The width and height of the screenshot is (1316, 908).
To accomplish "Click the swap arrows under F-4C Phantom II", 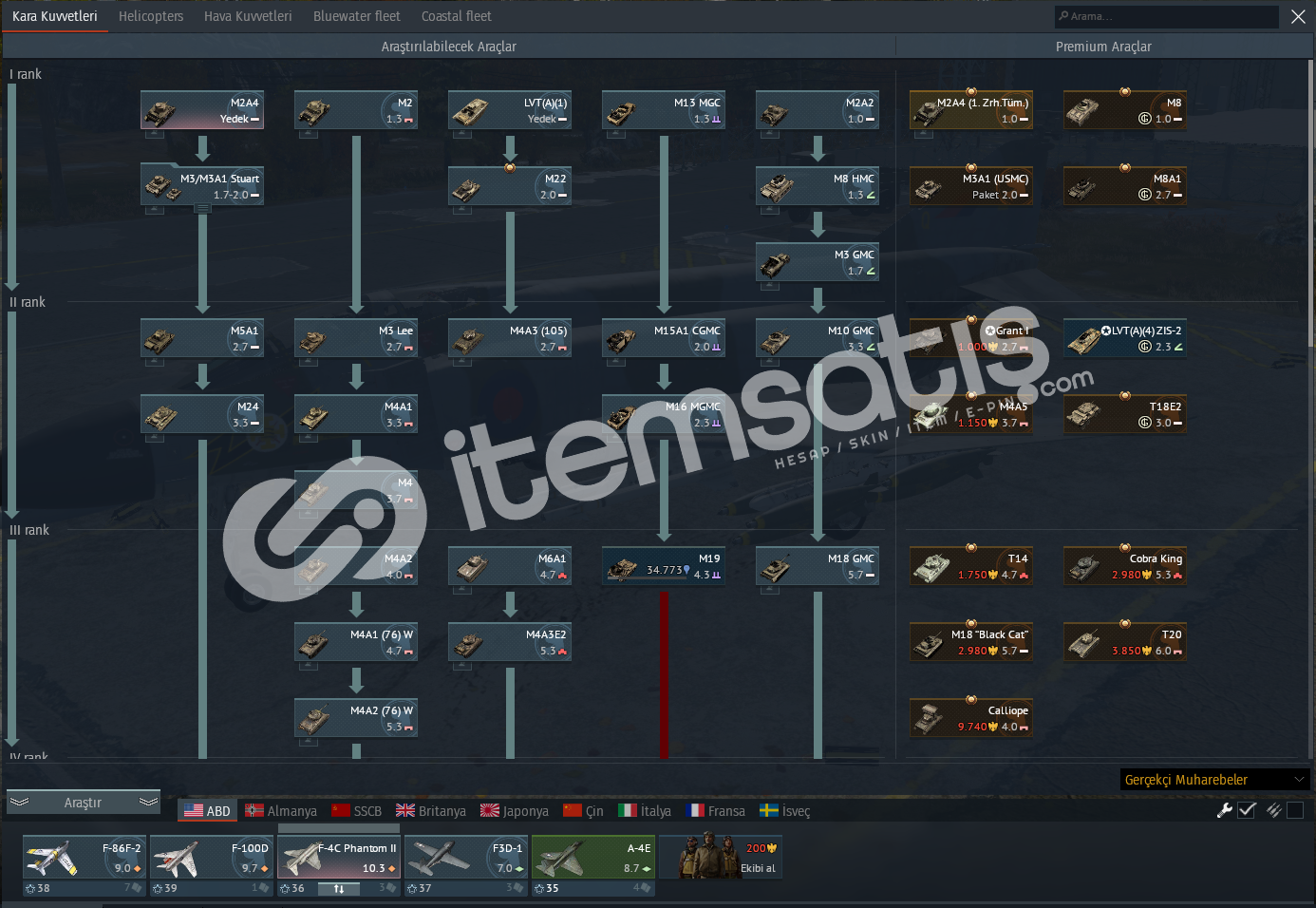I will pos(339,889).
